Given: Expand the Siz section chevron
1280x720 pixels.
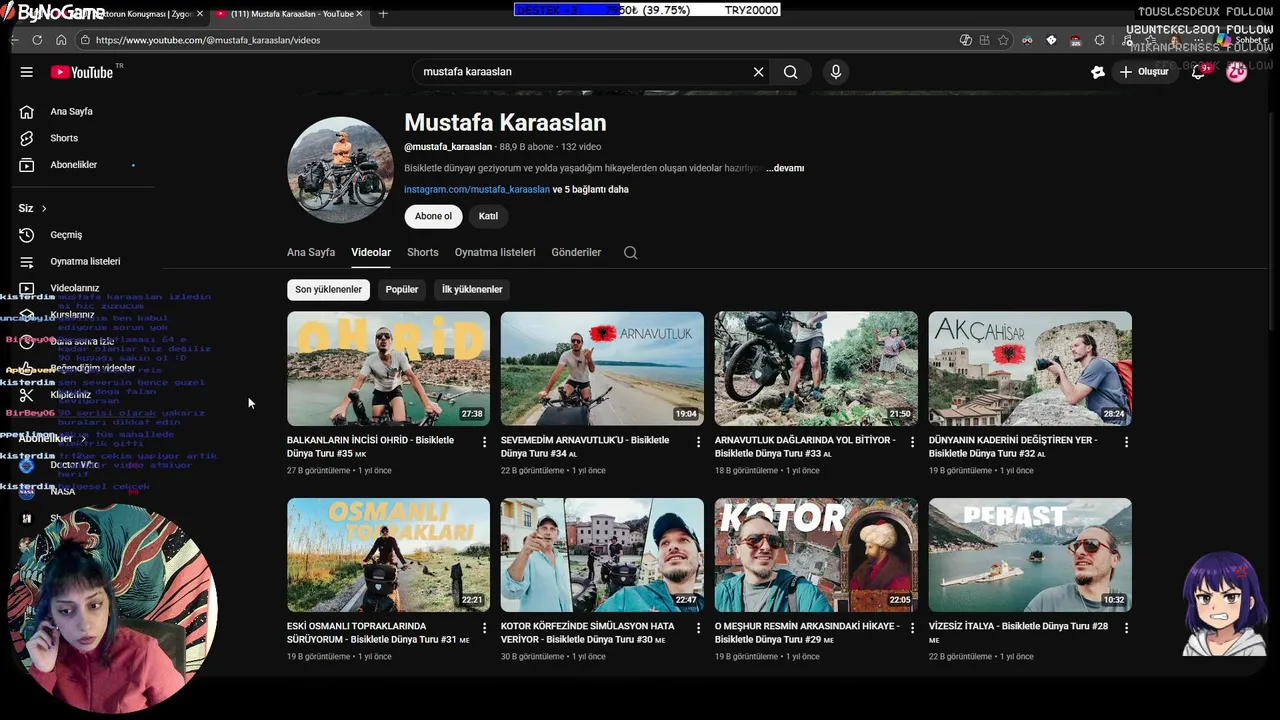Looking at the screenshot, I should (x=43, y=208).
